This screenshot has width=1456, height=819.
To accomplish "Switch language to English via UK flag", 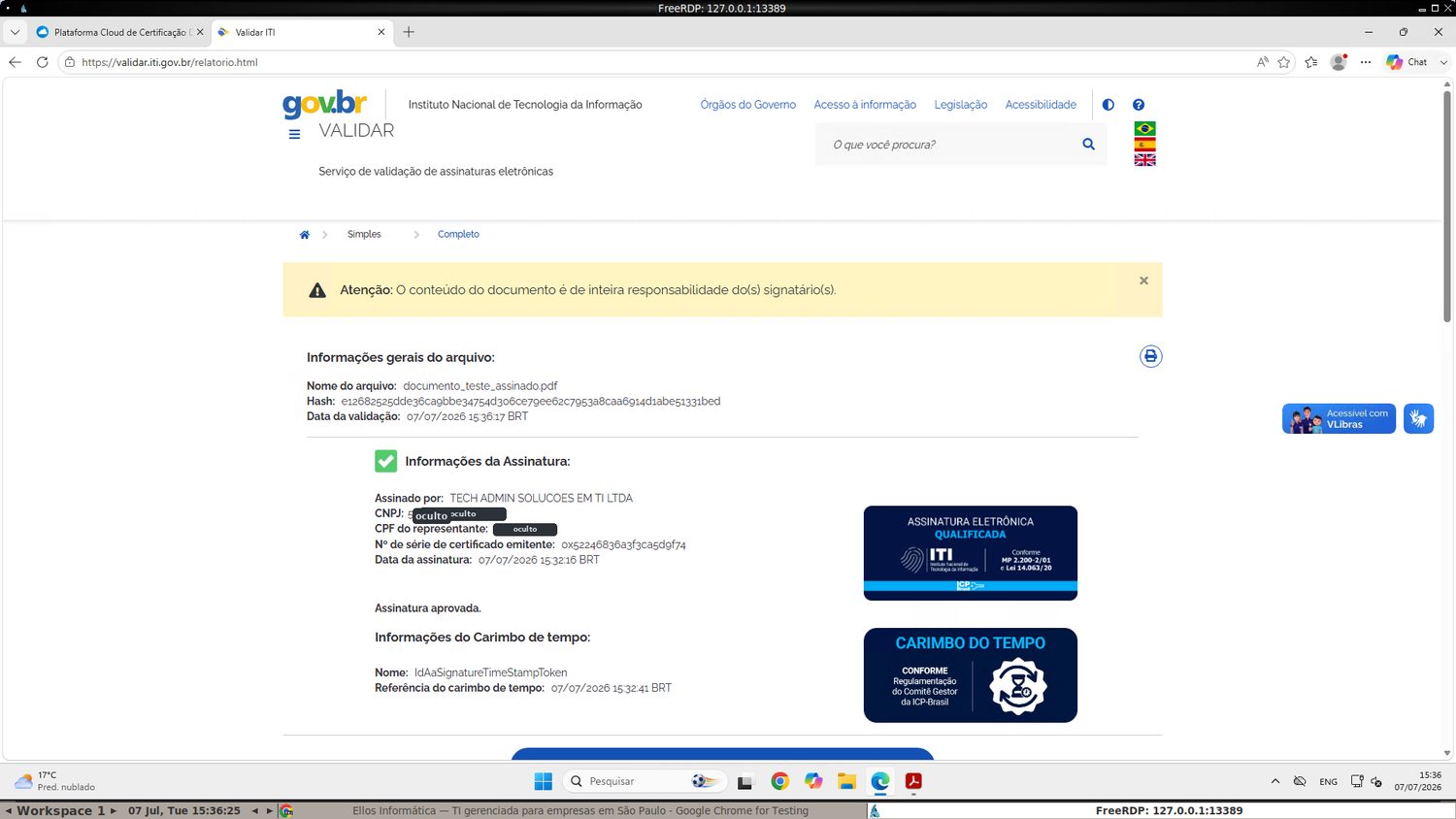I will coord(1144,159).
